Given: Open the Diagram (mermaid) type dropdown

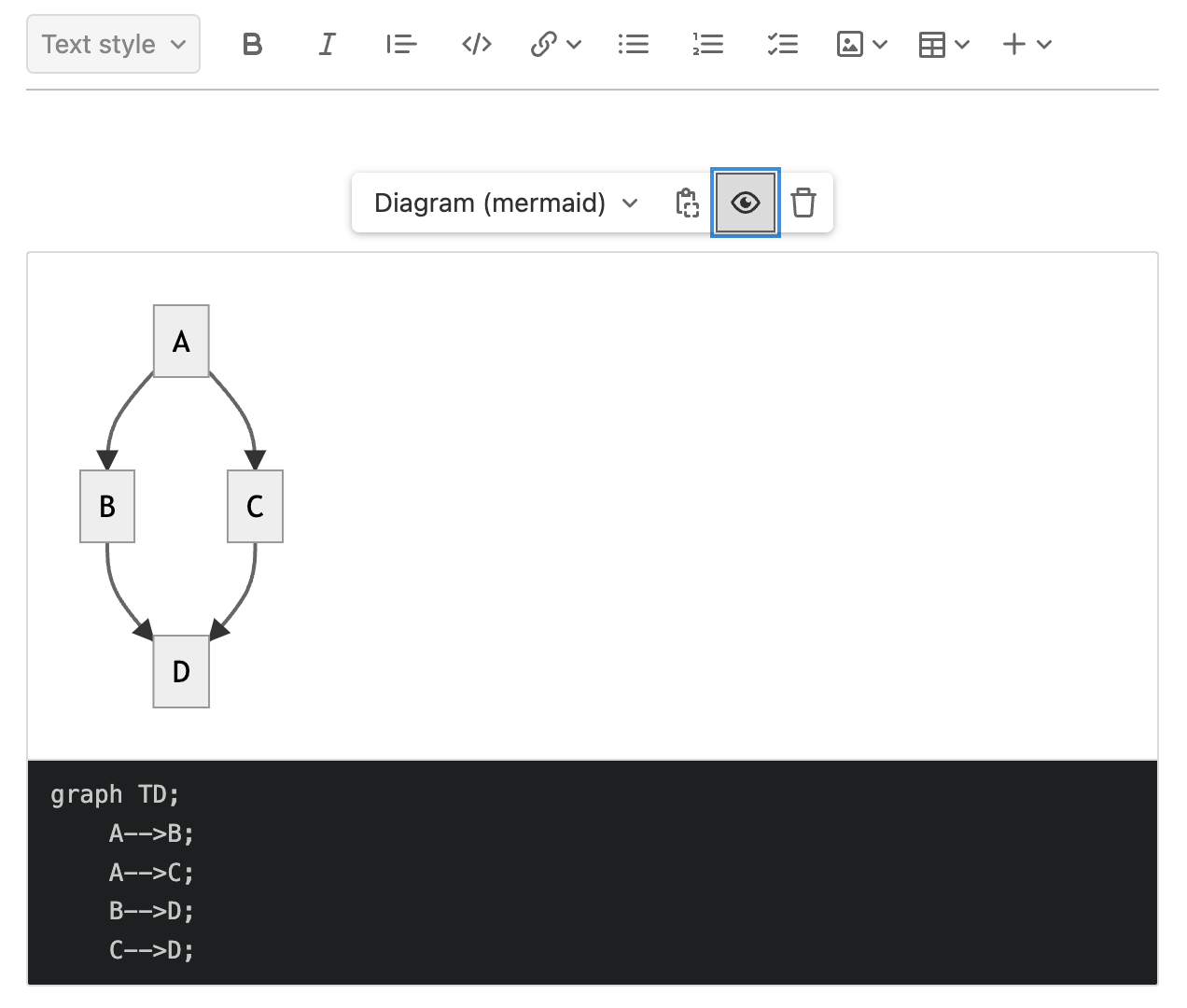Looking at the screenshot, I should pos(504,203).
